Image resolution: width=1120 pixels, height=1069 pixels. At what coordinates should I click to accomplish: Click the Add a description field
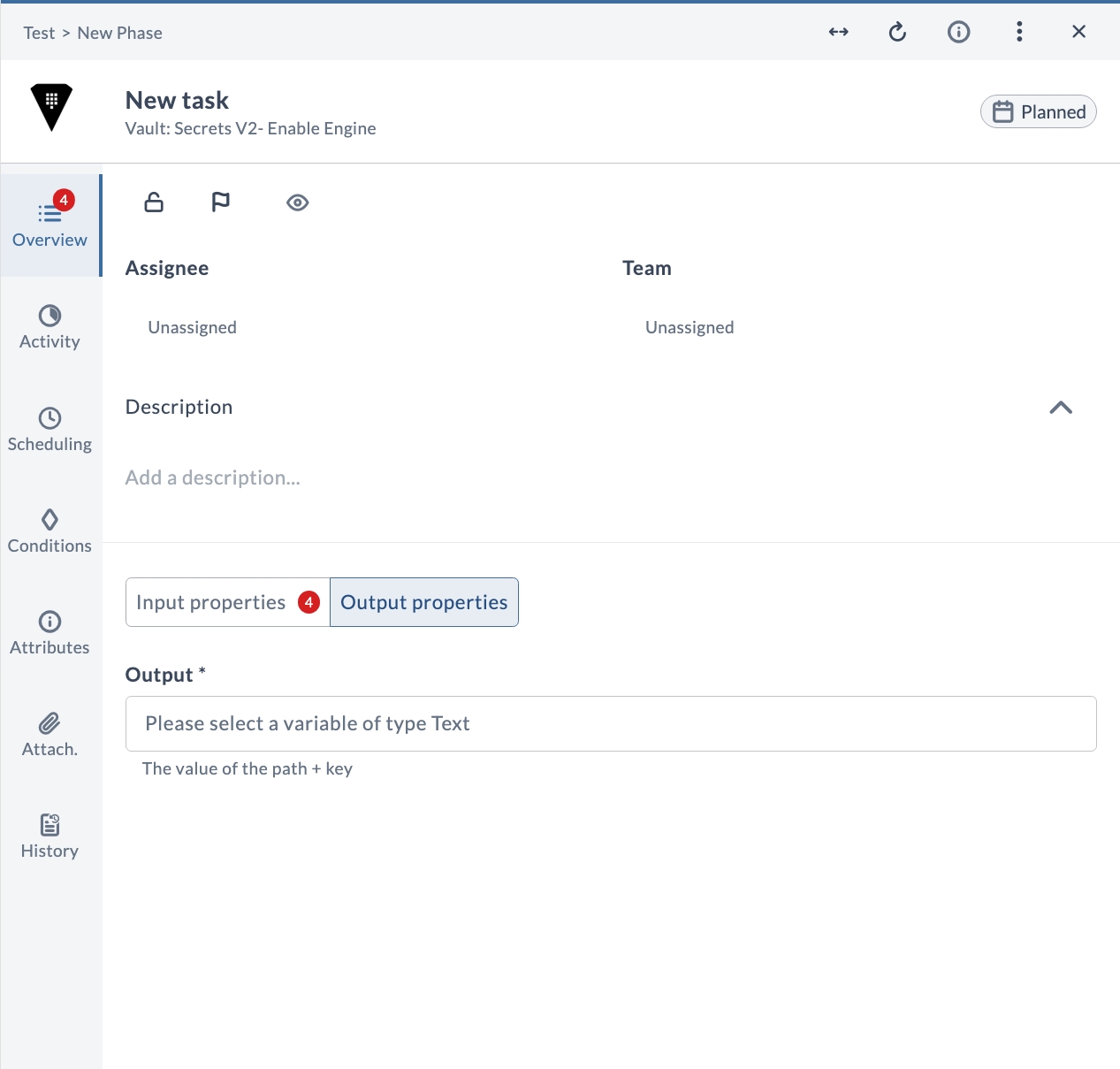point(213,477)
